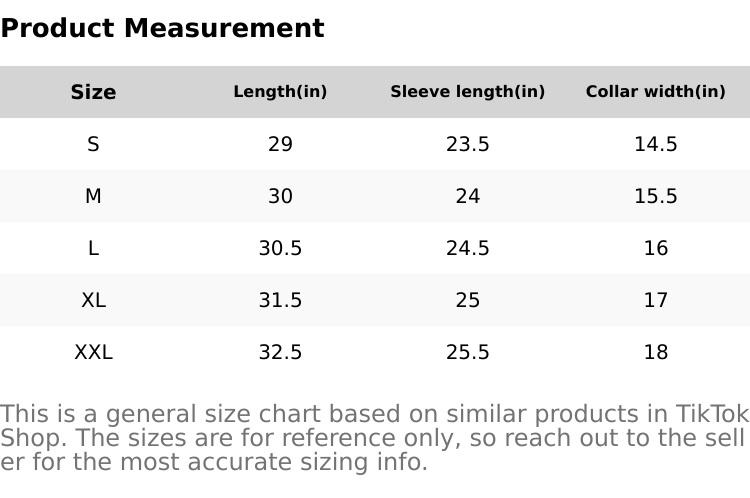The image size is (750, 498).
Task: Select the Length(in) column header
Action: coord(280,92)
